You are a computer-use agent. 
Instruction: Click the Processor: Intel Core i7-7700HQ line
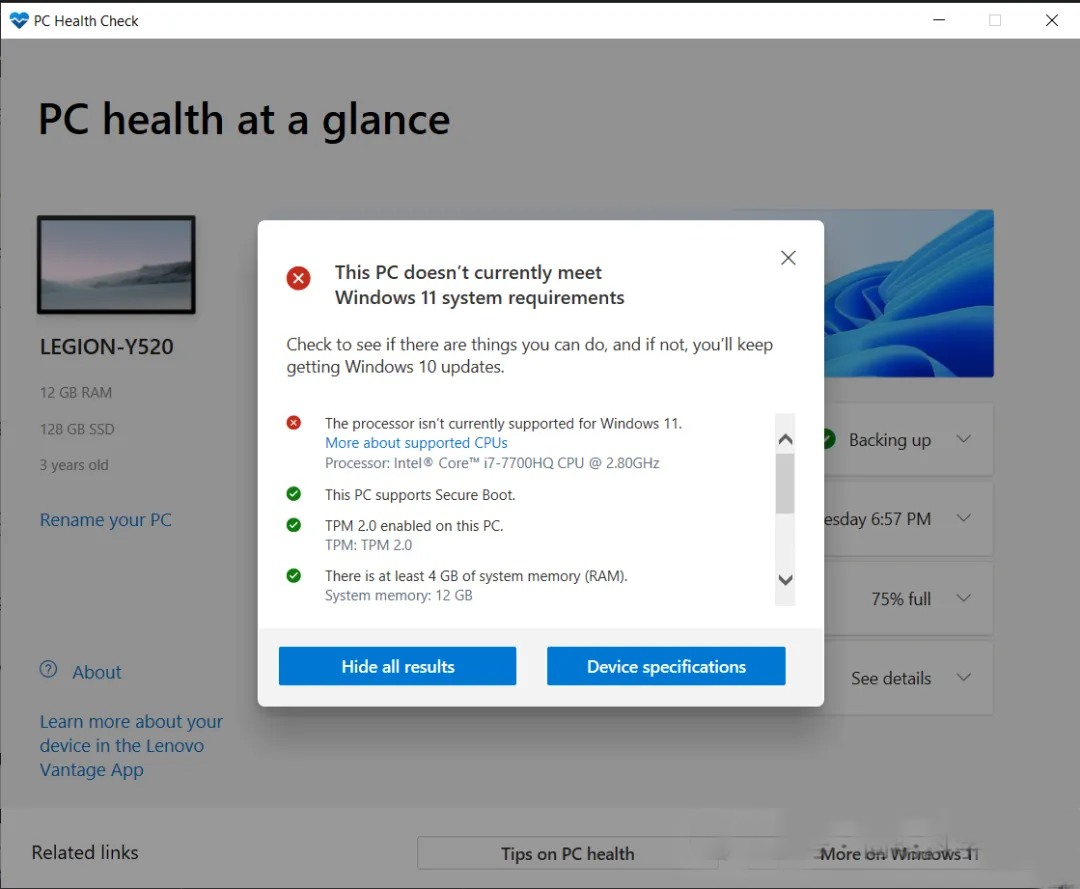point(492,463)
